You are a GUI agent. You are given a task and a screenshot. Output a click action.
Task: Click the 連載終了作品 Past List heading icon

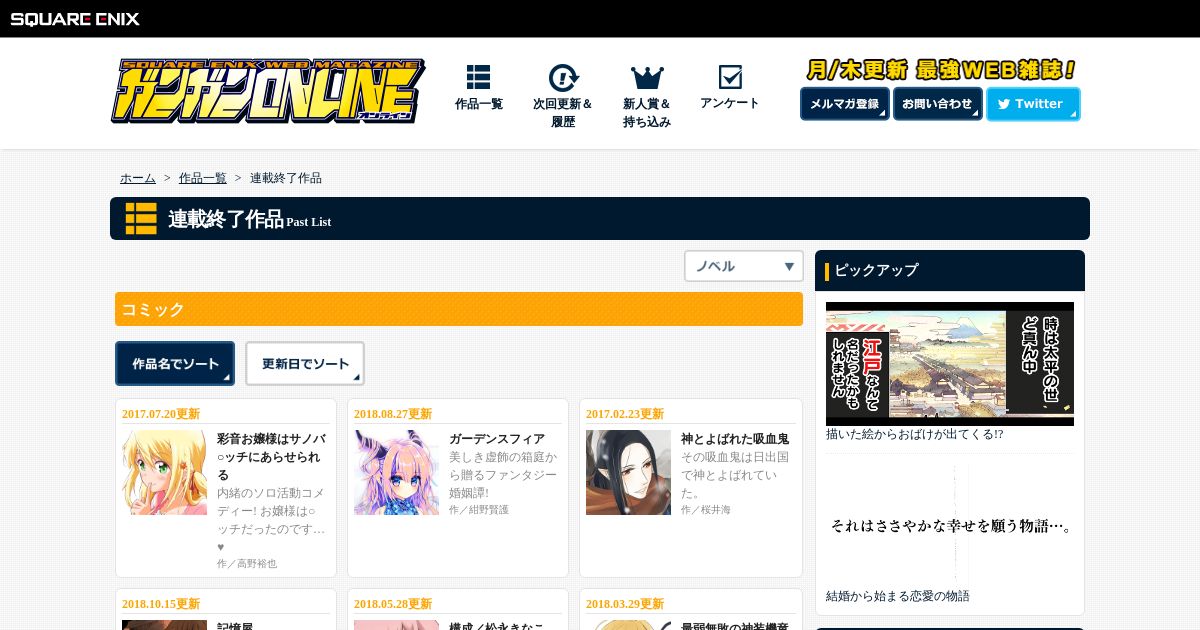141,218
